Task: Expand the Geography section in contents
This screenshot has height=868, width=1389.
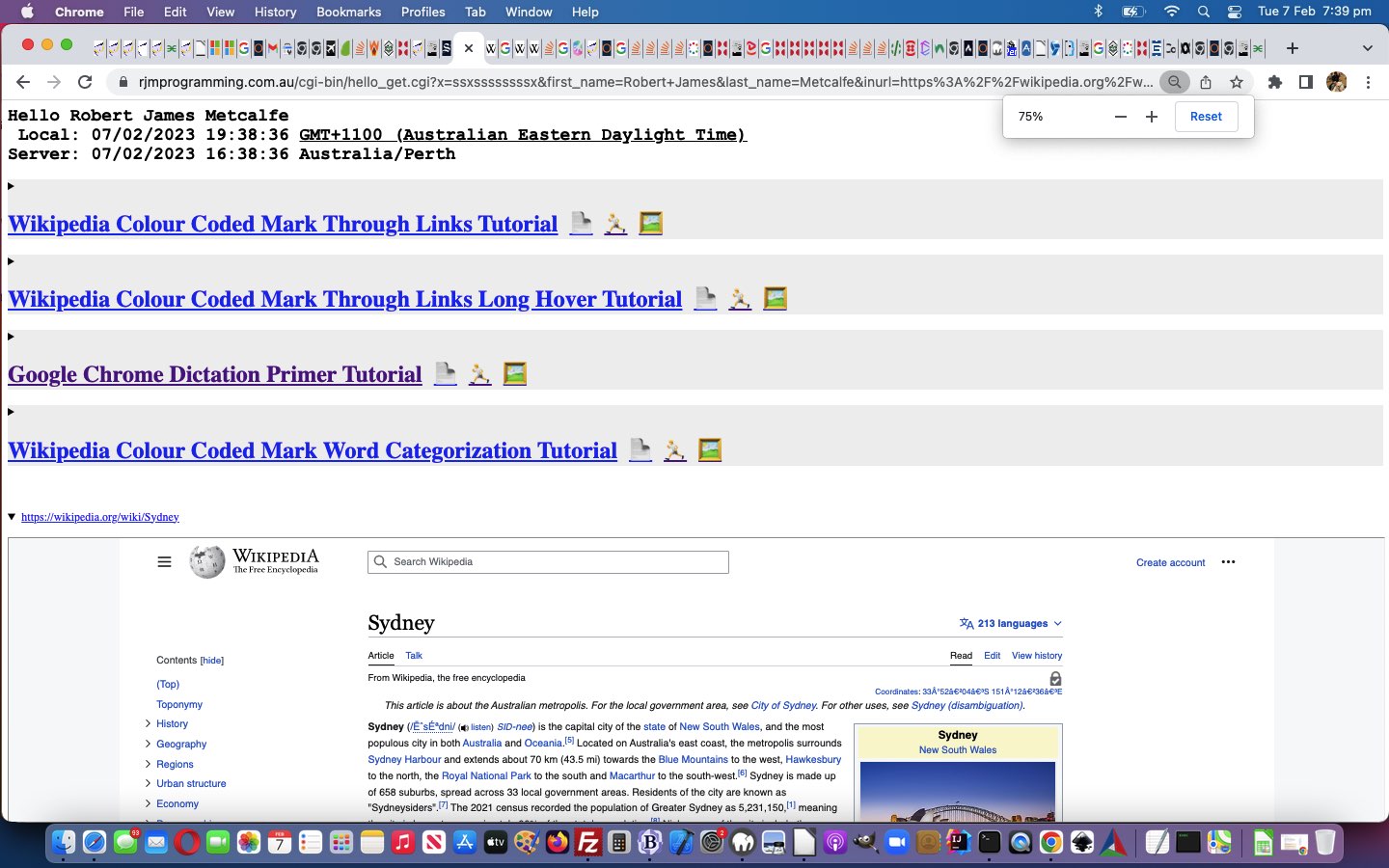Action: [148, 744]
